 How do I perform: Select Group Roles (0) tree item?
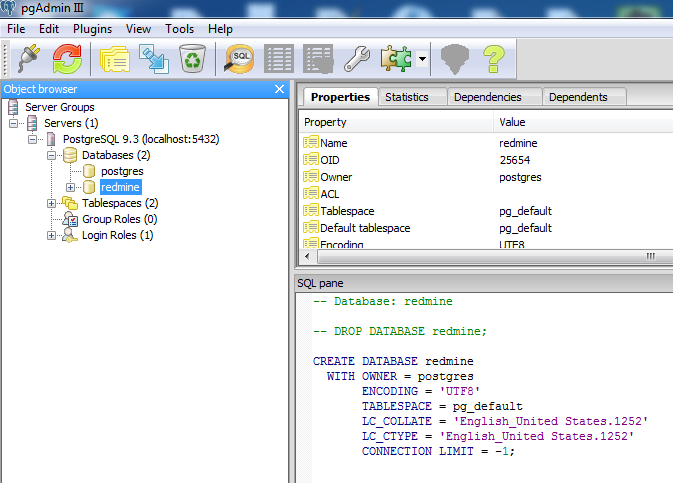[119, 219]
